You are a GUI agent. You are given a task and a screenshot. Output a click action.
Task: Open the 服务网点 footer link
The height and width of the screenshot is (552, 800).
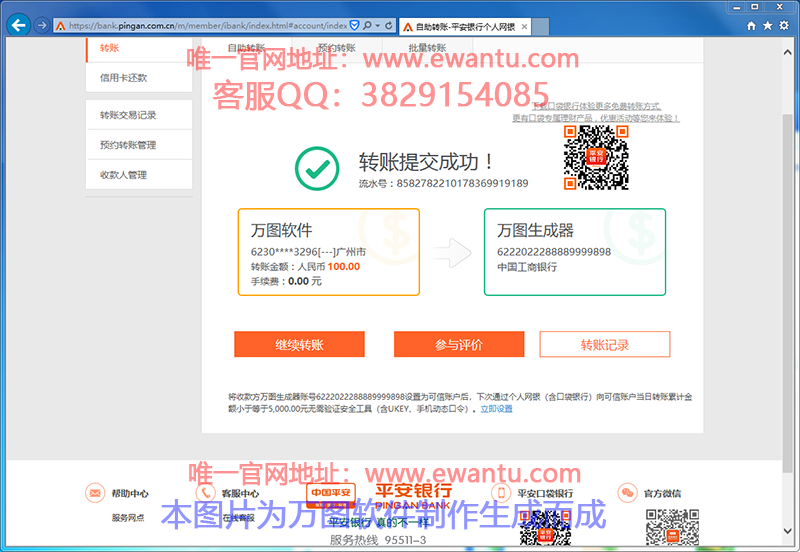tap(128, 517)
